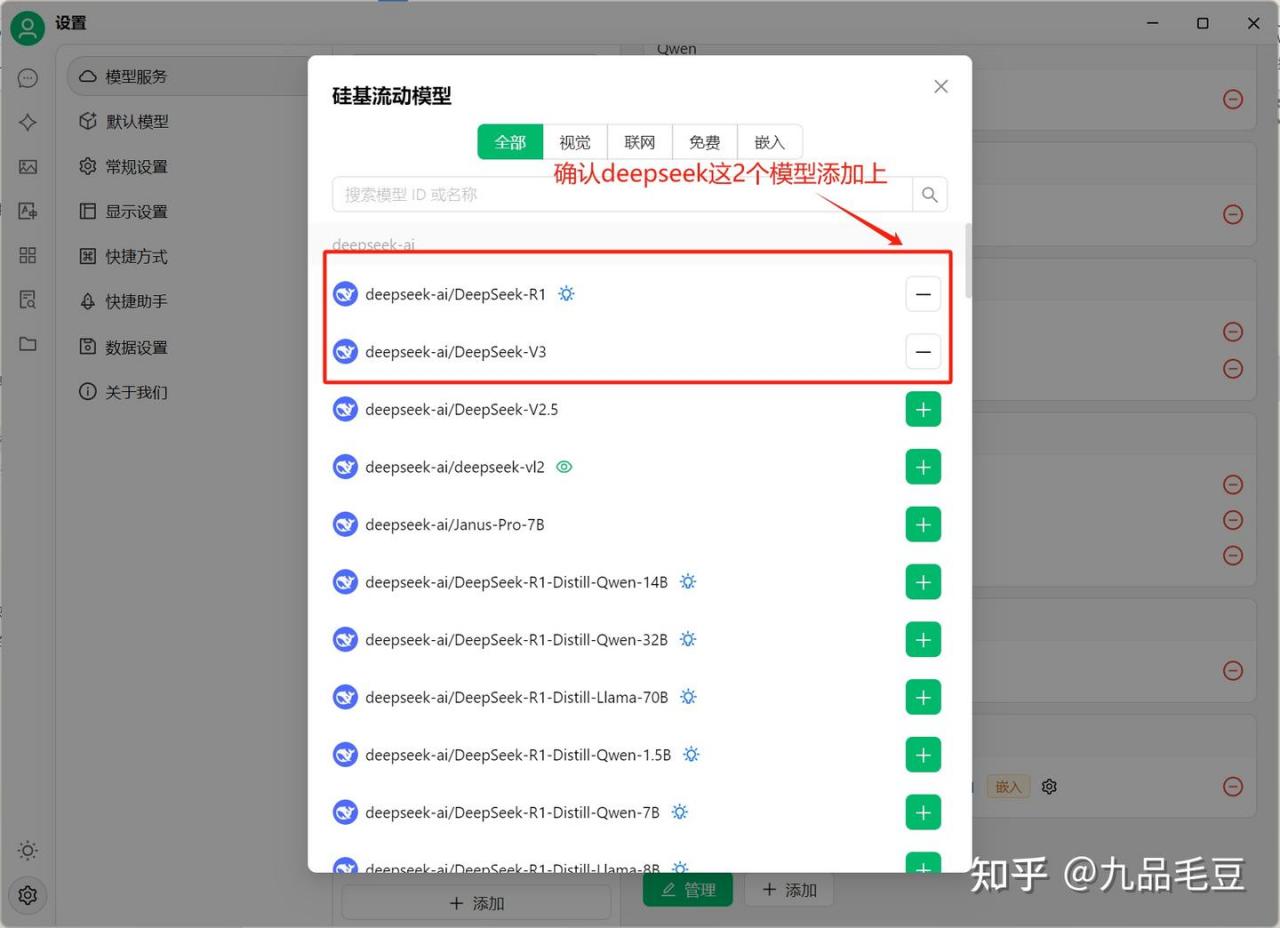
Task: Click reasoning icon beside DeepSeek-R1-Distill-Qwen-1.5B
Action: (x=691, y=755)
